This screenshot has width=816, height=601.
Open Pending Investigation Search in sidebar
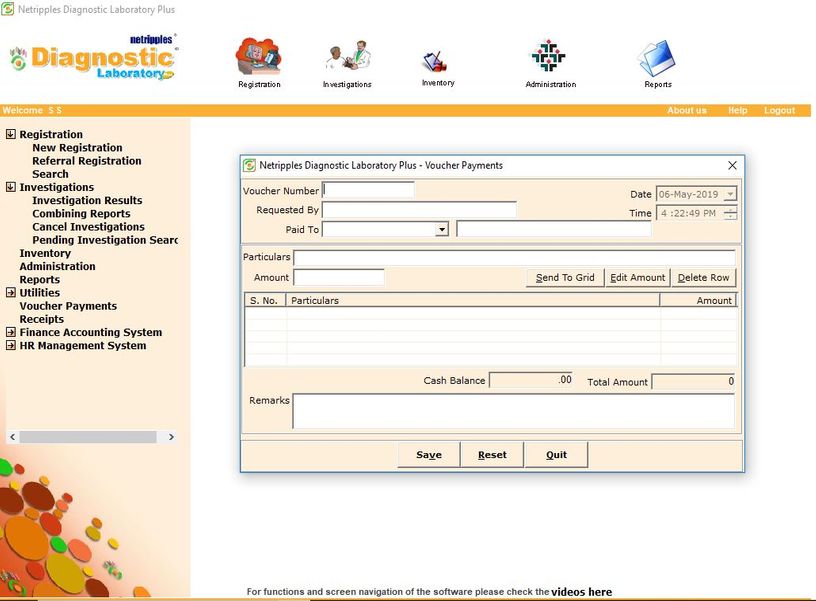click(x=105, y=240)
